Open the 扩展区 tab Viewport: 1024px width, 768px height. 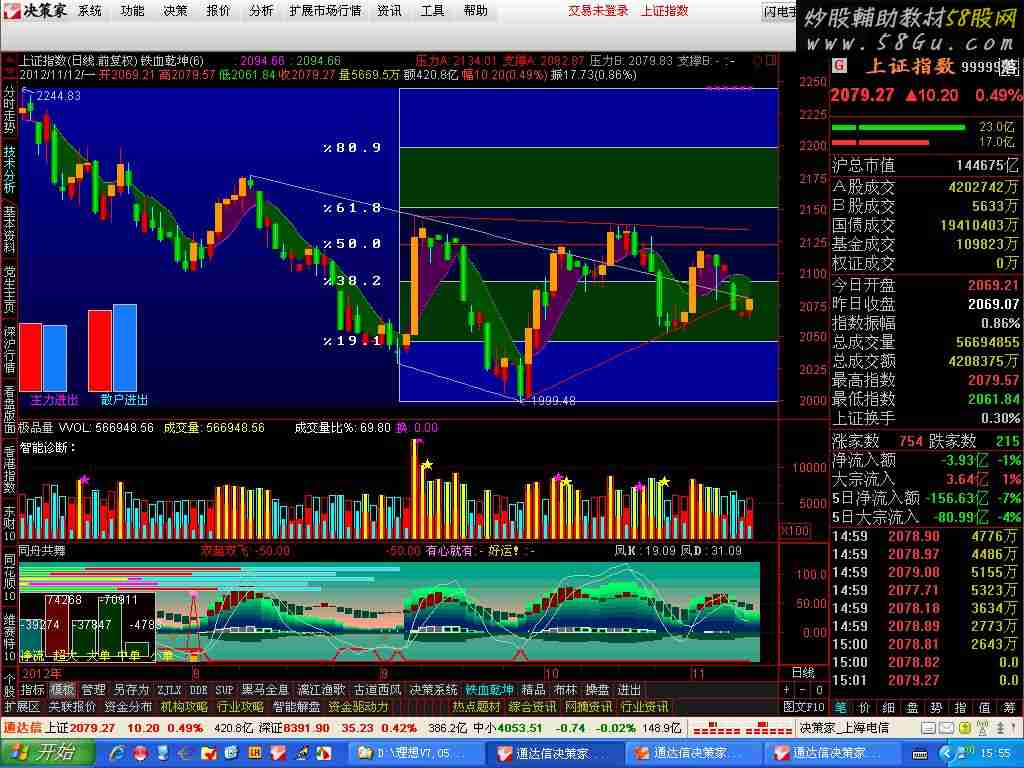(x=22, y=707)
